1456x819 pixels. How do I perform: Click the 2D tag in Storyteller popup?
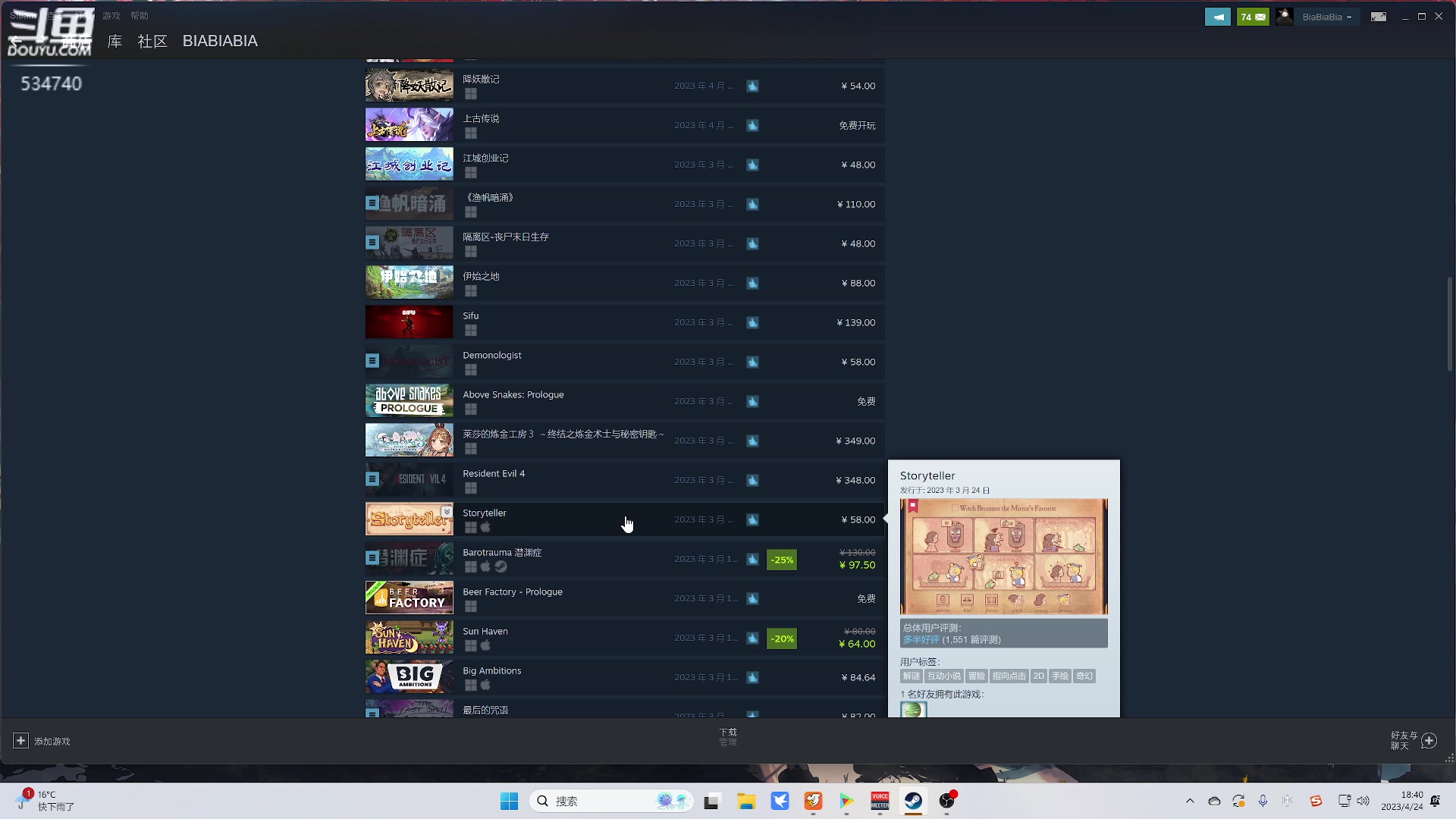click(x=1039, y=676)
